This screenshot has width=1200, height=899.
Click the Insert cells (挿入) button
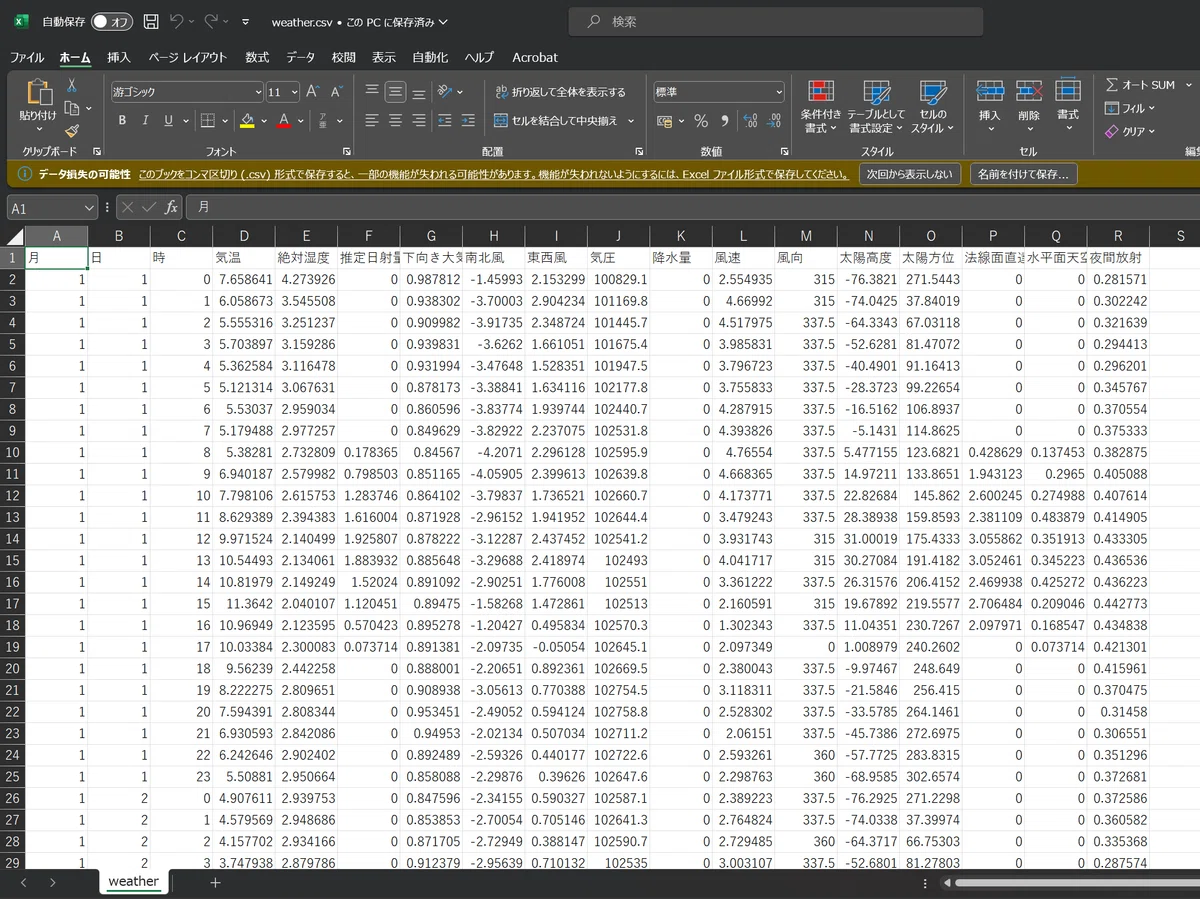point(989,105)
